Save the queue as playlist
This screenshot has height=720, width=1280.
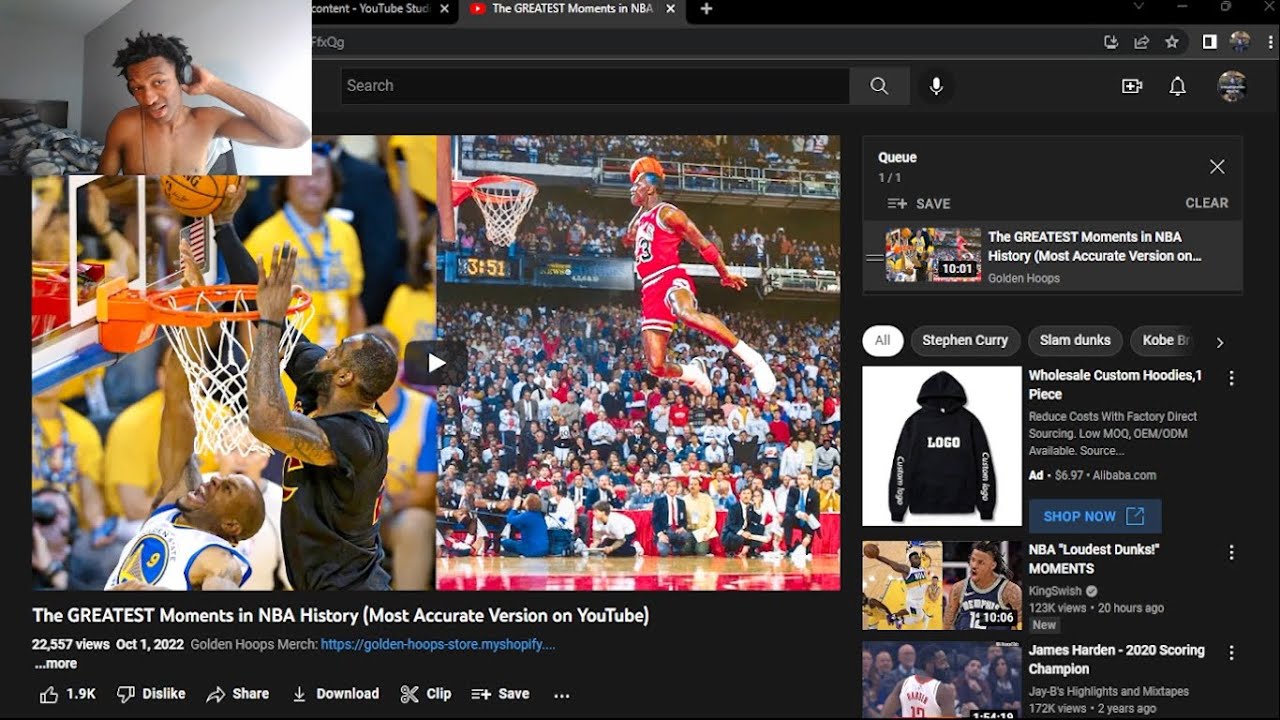(x=919, y=203)
